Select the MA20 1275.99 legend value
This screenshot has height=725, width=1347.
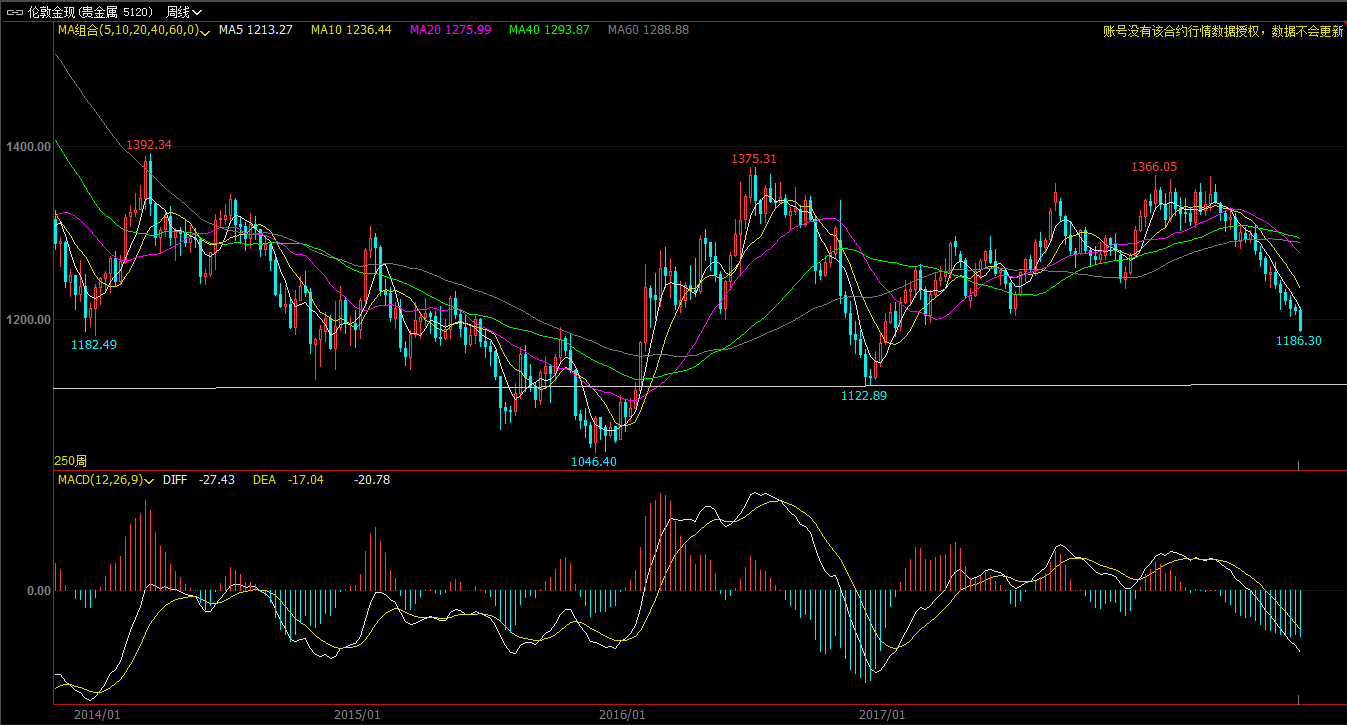coord(450,30)
